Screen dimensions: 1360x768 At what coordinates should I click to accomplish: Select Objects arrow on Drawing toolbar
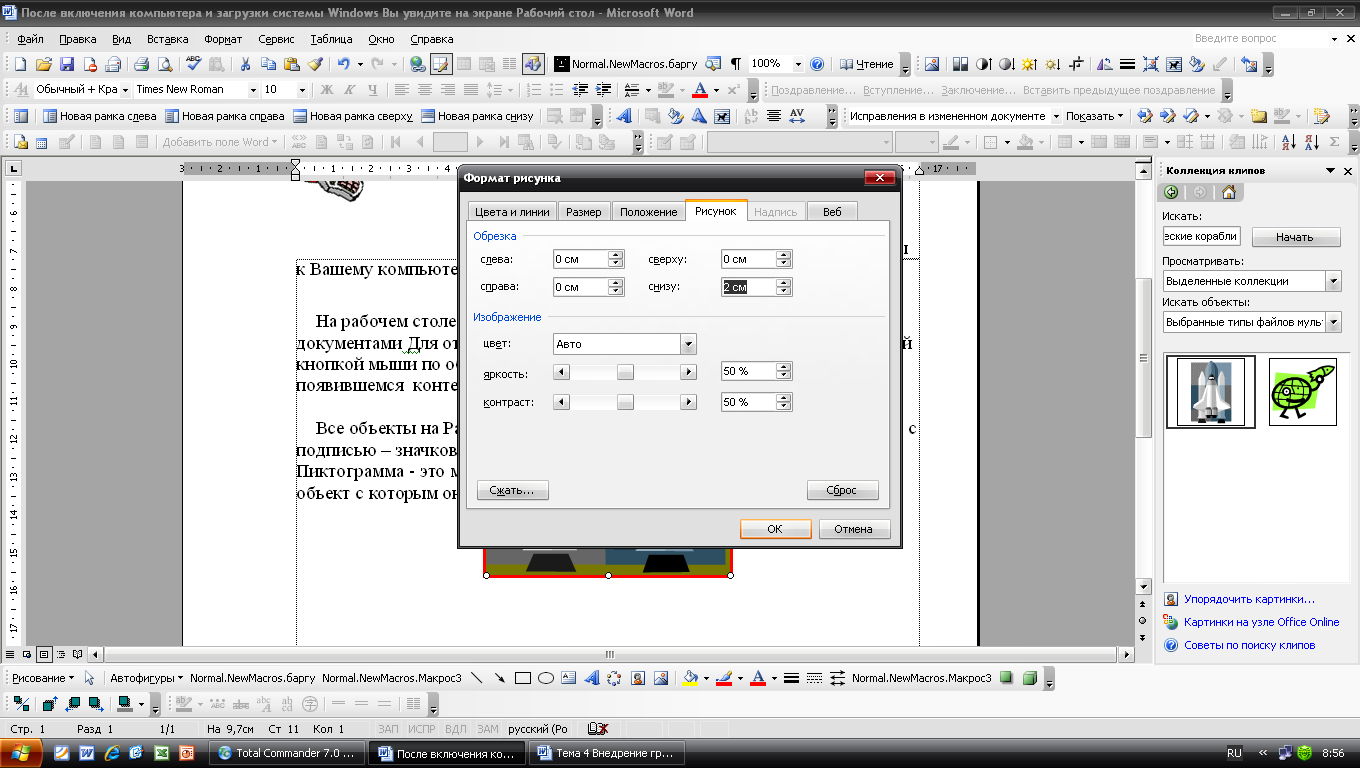(90, 678)
